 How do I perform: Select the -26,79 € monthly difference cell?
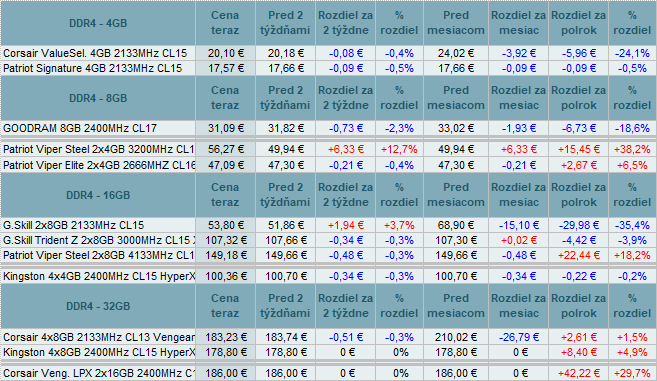(519, 337)
